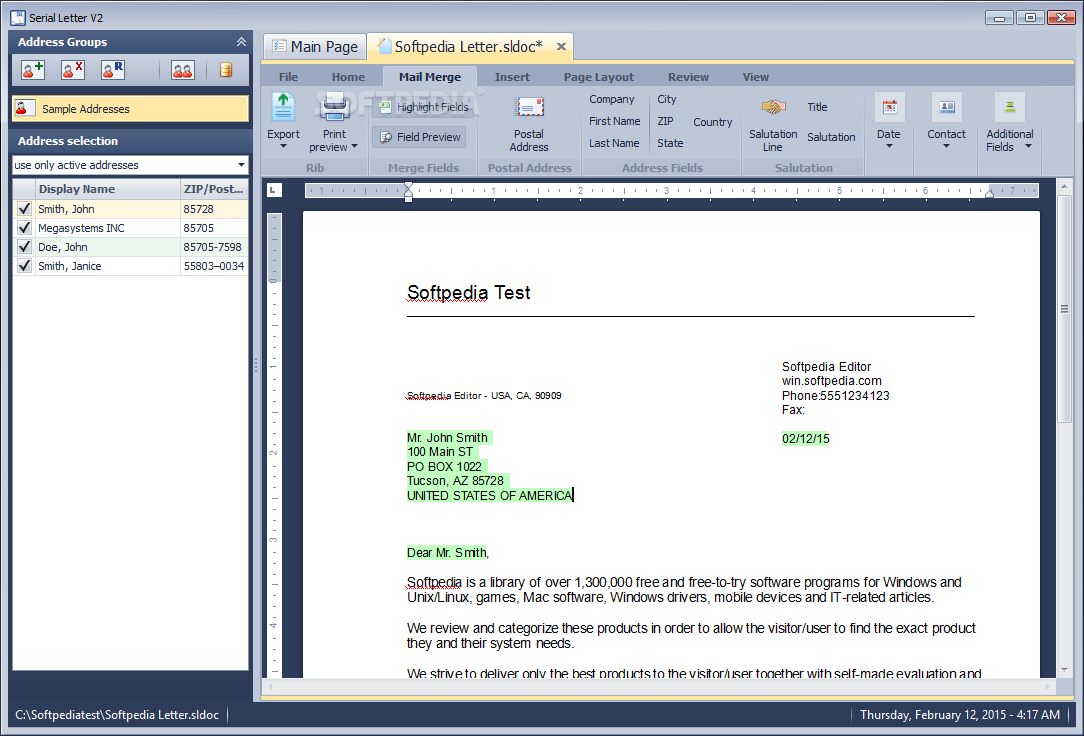Uncheck the Smith, John address
Screen dimensions: 1084x736
coord(25,209)
